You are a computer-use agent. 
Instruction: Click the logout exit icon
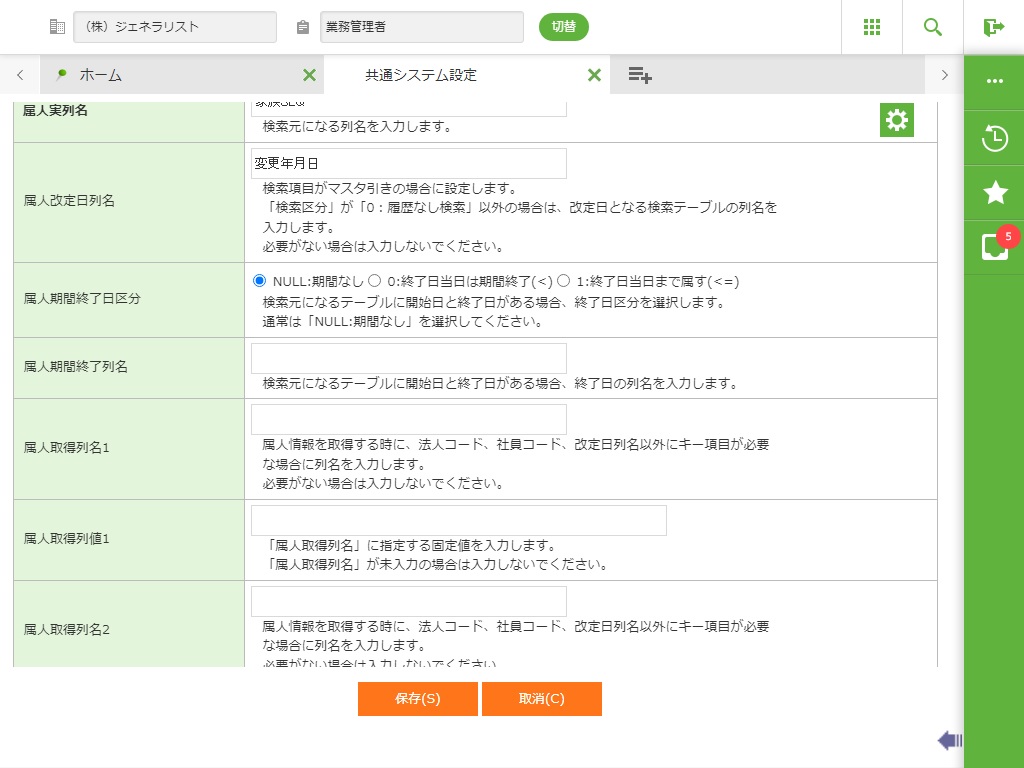click(993, 27)
